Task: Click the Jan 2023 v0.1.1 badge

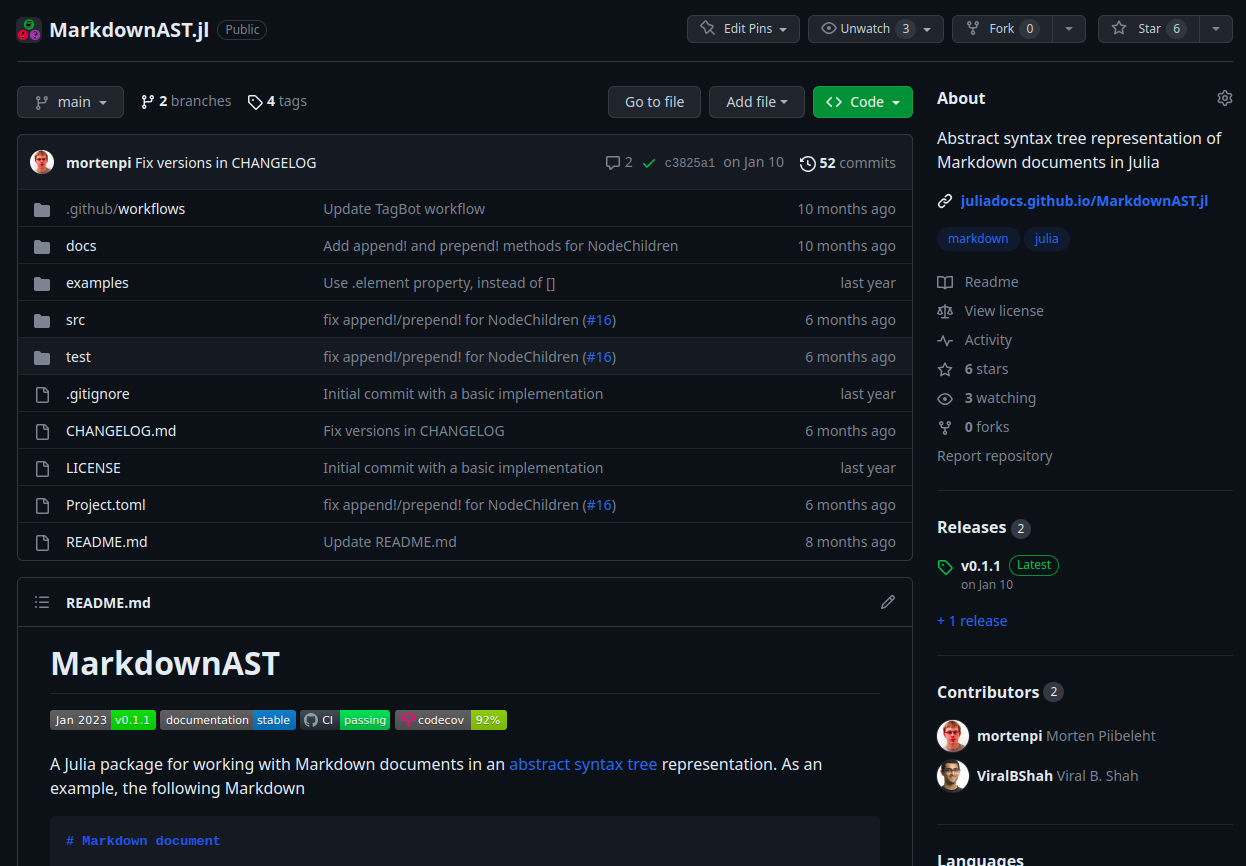Action: [103, 720]
